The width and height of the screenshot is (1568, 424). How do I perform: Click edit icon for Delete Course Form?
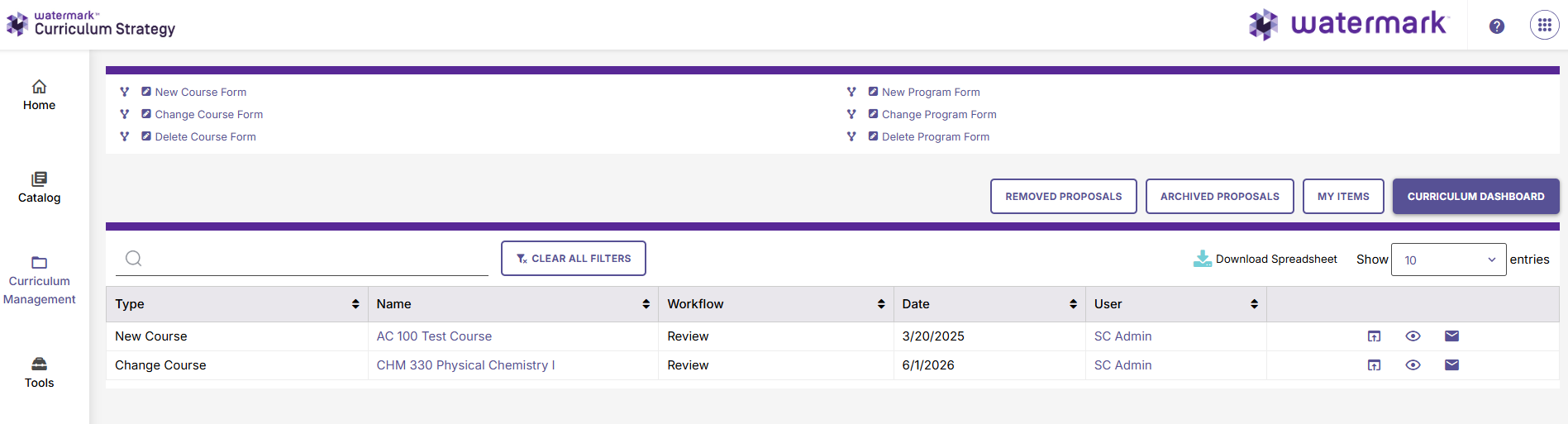tap(146, 136)
